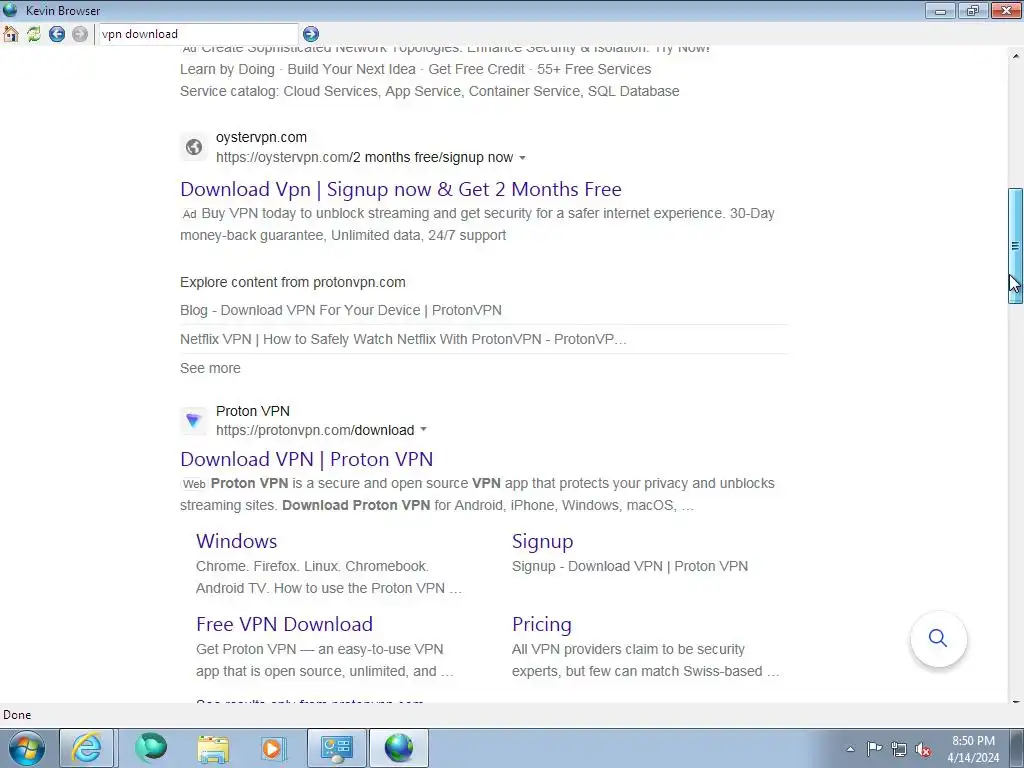Select the 'oystervpn.com' site name text
Image resolution: width=1024 pixels, height=768 pixels.
pyautogui.click(x=261, y=137)
